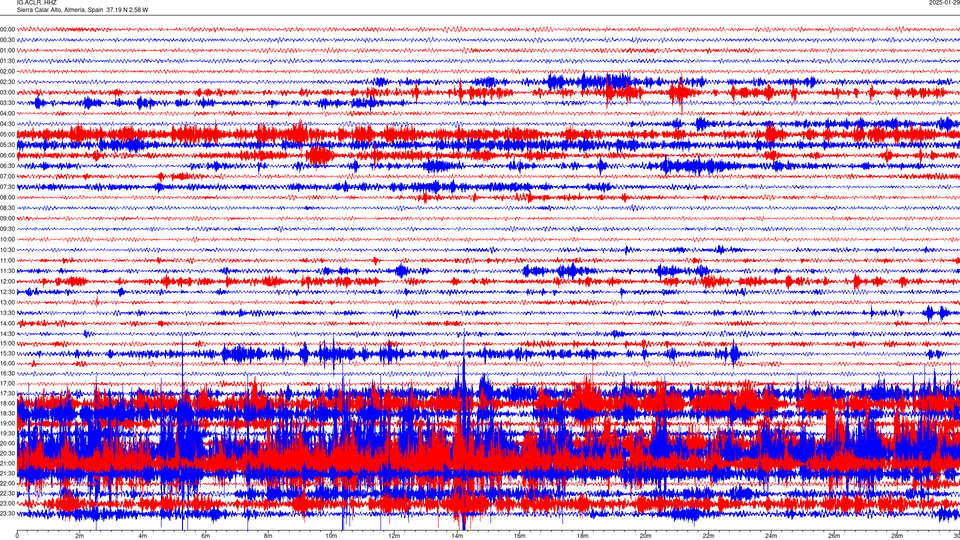Select the 13:00 time row label

[7, 302]
